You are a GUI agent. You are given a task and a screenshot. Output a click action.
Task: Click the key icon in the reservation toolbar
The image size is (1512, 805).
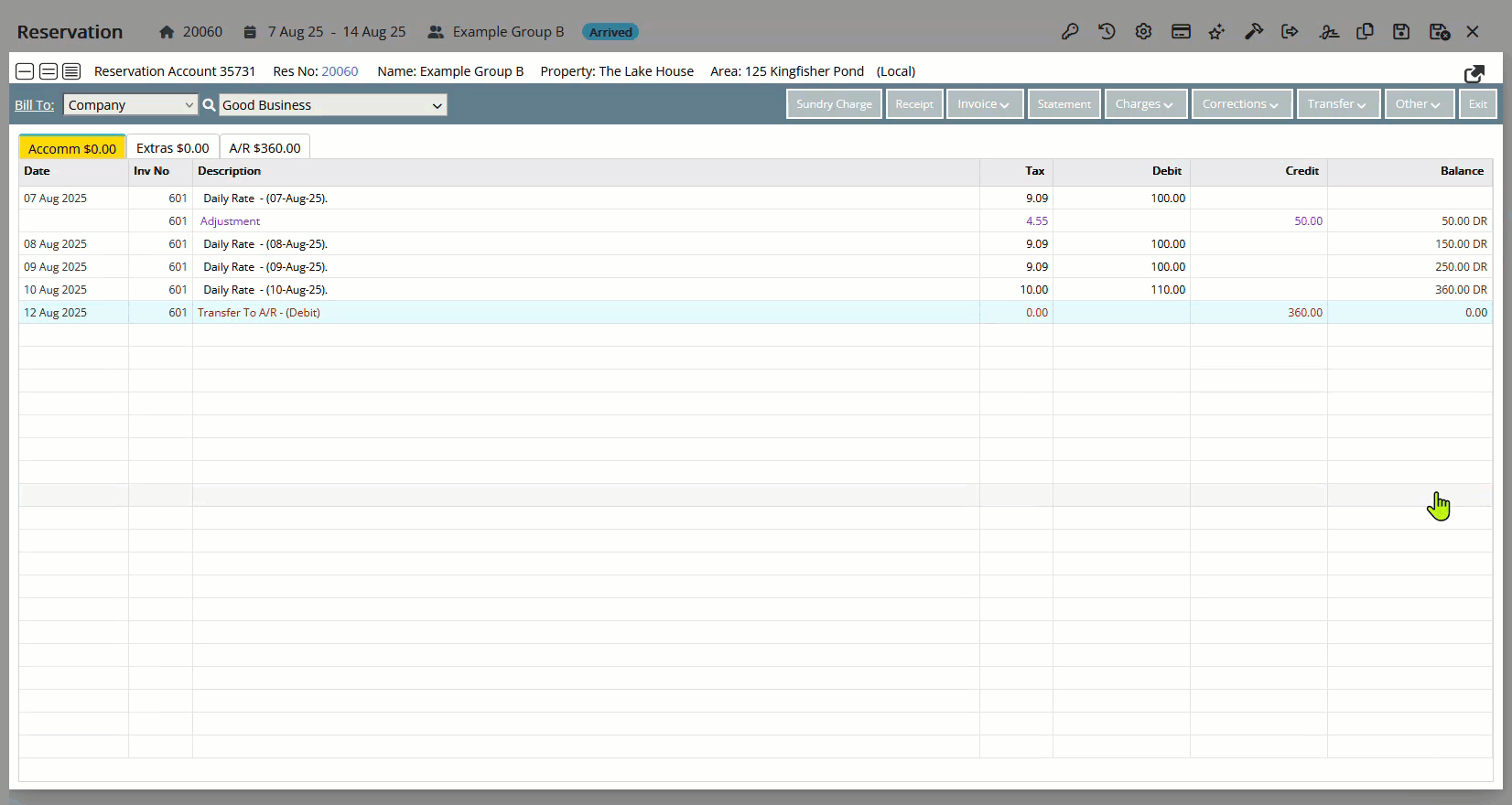tap(1070, 32)
